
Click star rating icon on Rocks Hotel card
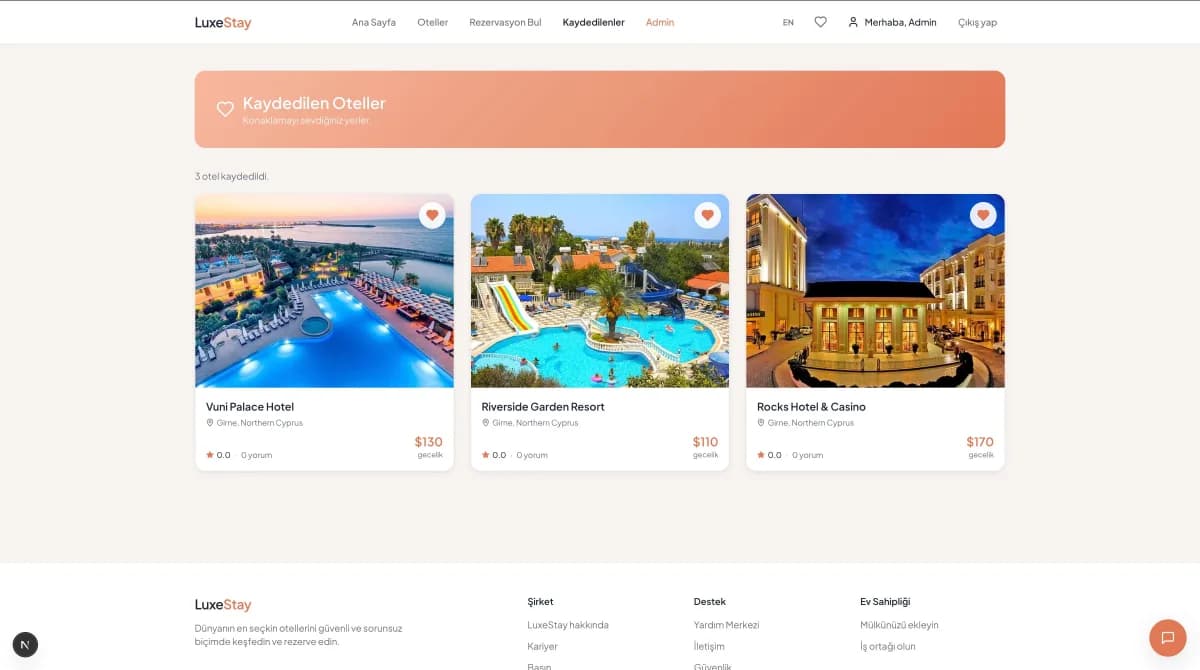point(761,455)
